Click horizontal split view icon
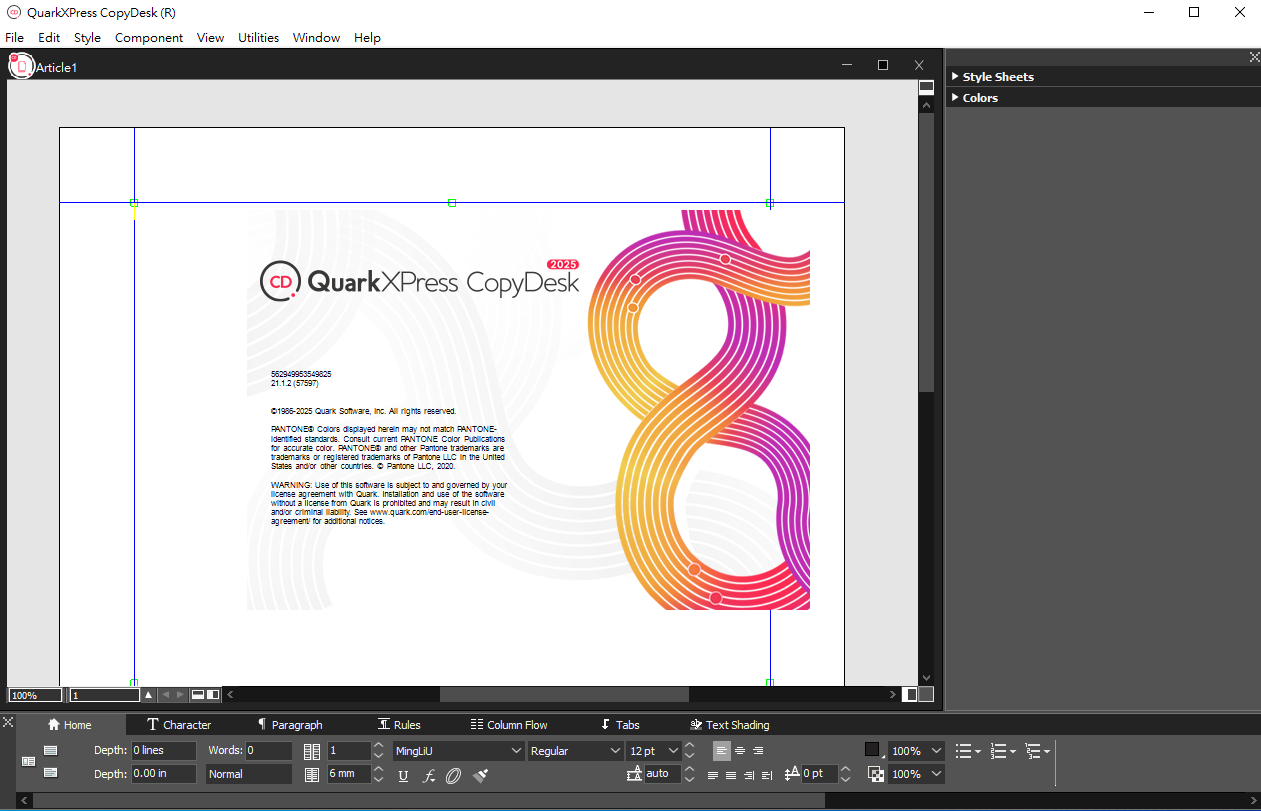Screen dimensions: 1261x811 pos(198,694)
